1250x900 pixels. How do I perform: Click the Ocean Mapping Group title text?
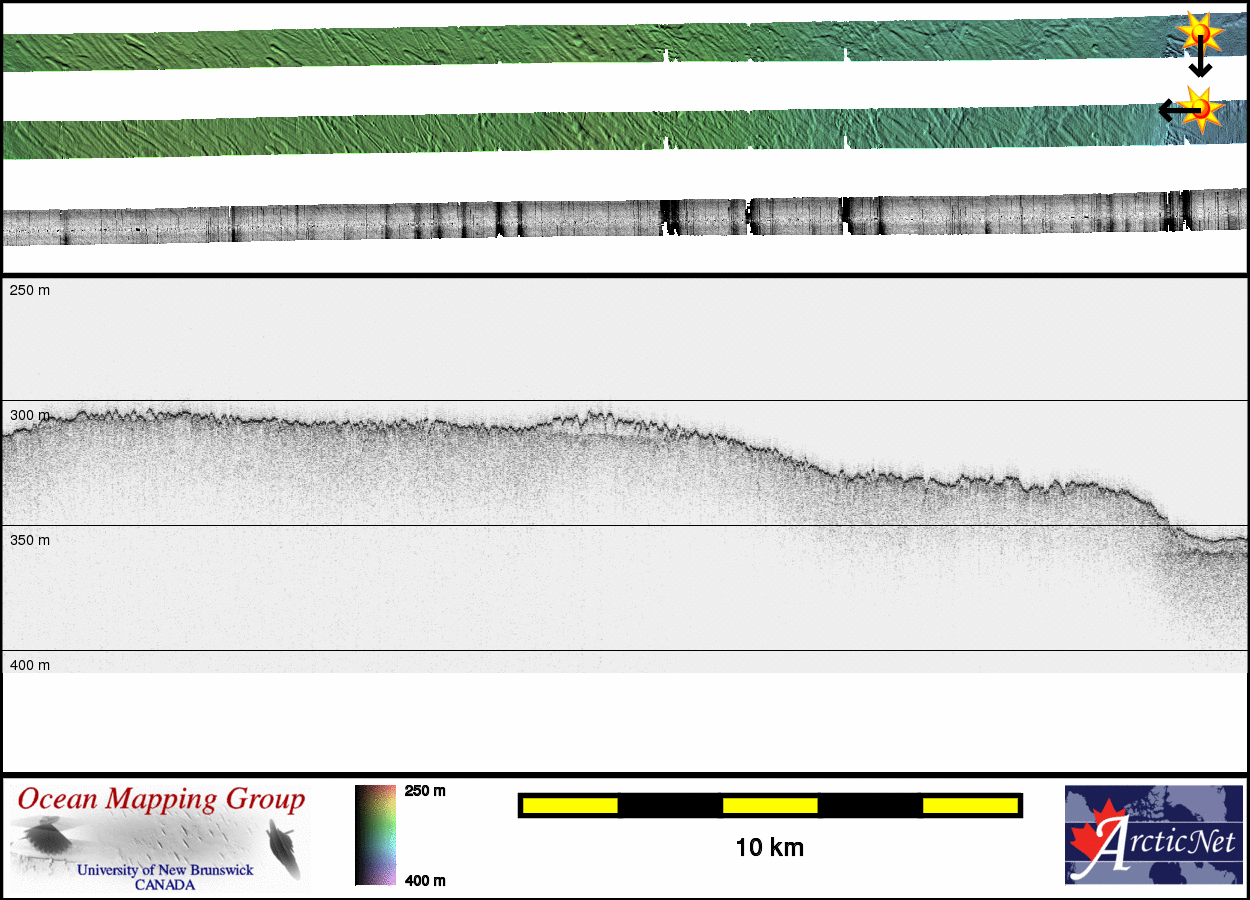coord(160,799)
